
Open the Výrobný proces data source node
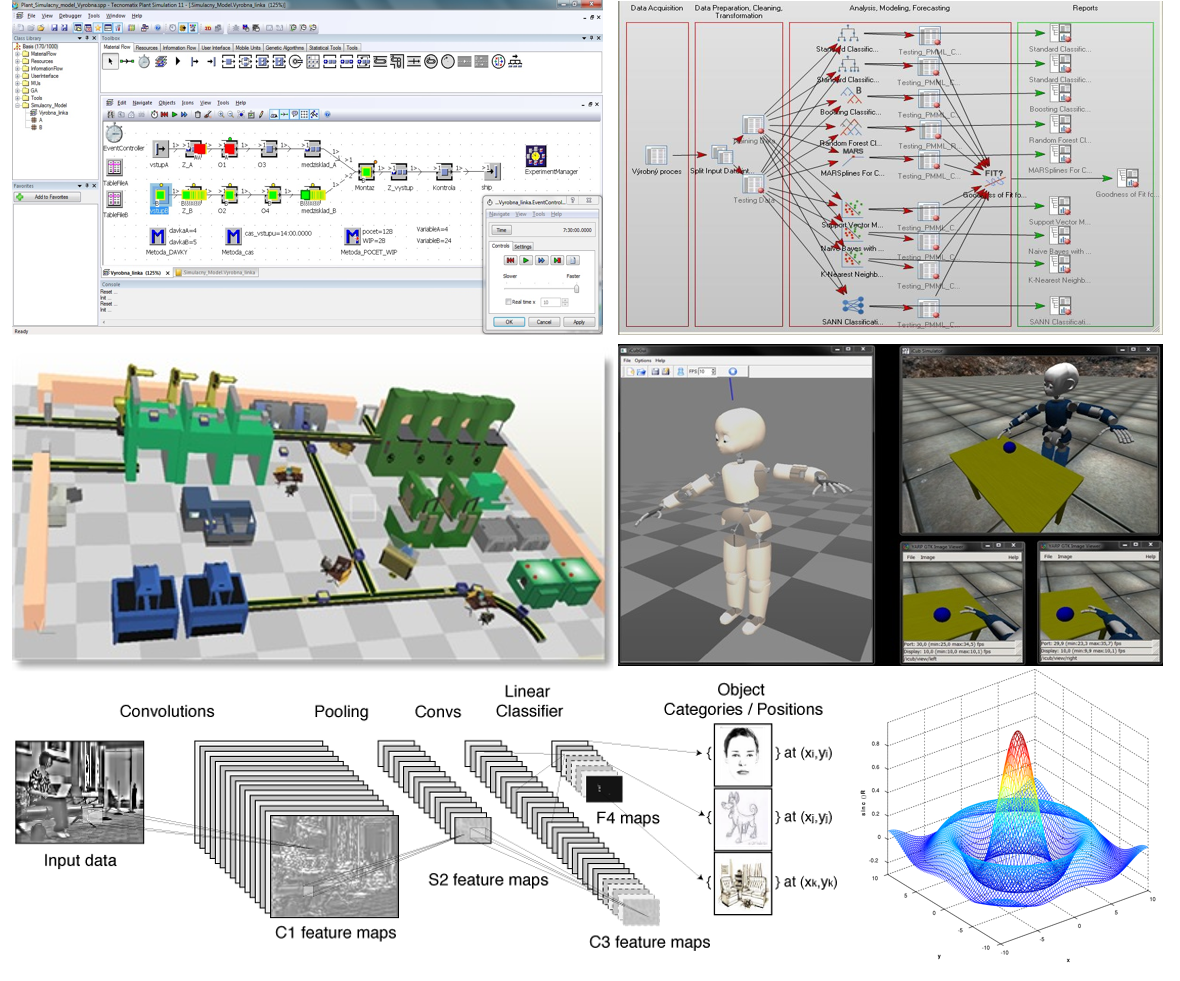click(x=657, y=155)
